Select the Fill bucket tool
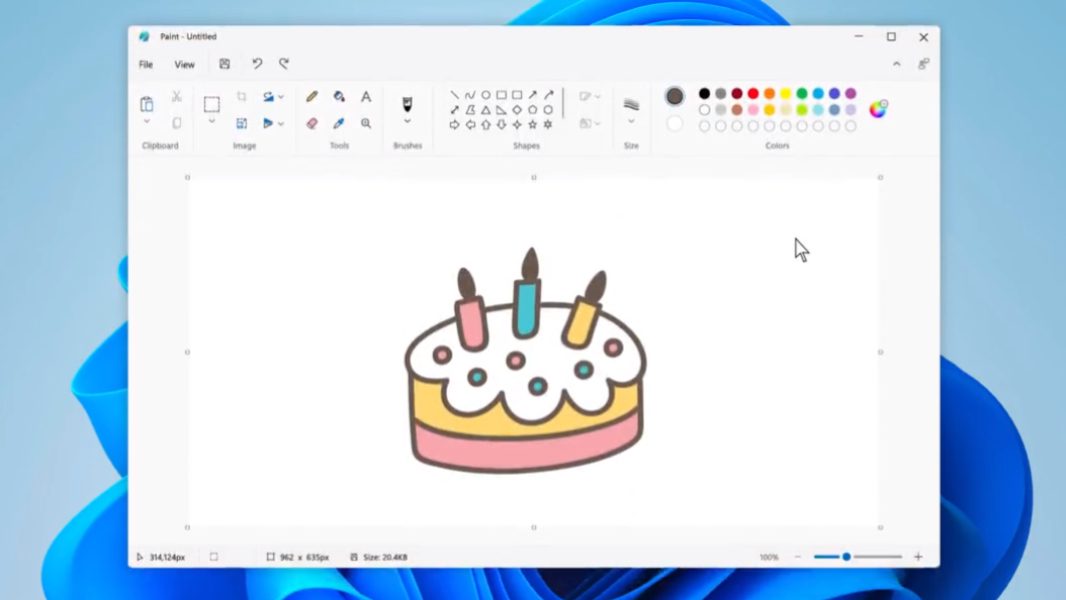This screenshot has height=600, width=1066. pos(339,97)
